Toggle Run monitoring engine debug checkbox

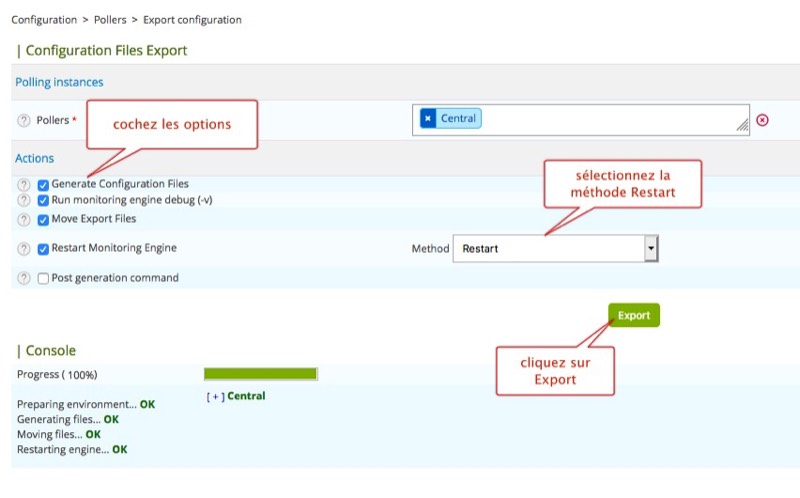pos(43,200)
